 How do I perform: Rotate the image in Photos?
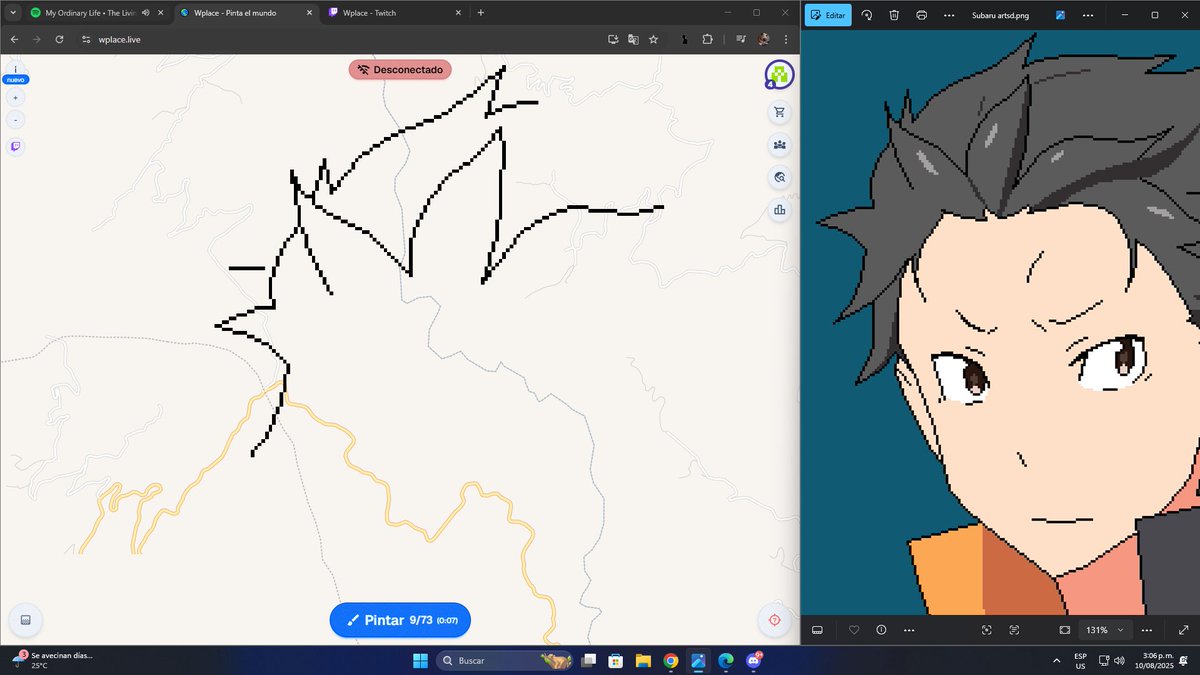(867, 15)
